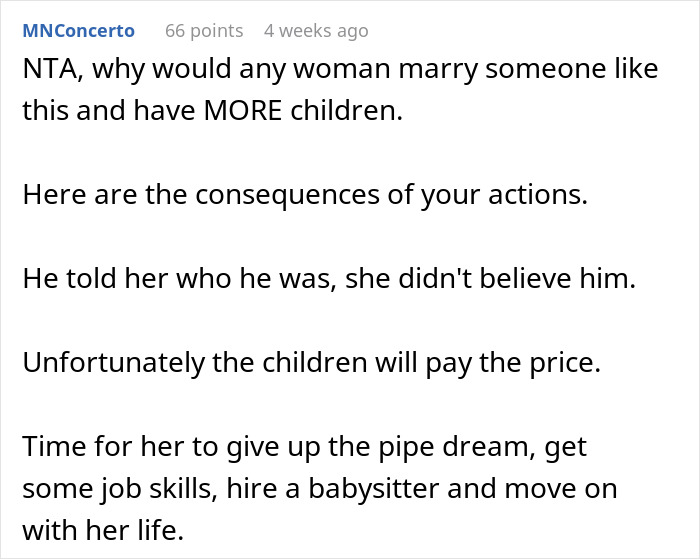Open MNConcerto's user profile

(x=78, y=31)
